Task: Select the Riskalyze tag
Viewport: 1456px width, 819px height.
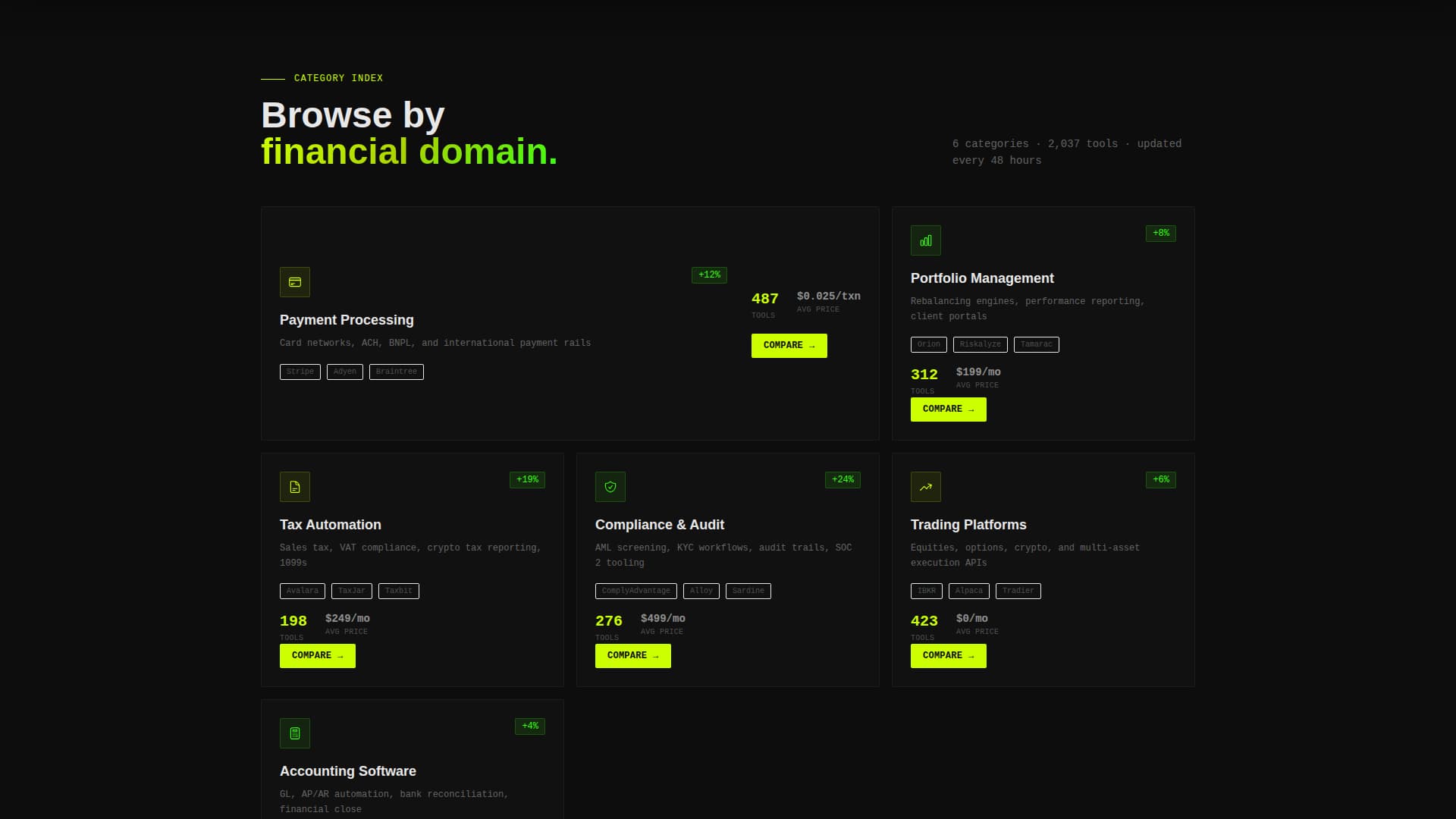Action: pos(981,344)
